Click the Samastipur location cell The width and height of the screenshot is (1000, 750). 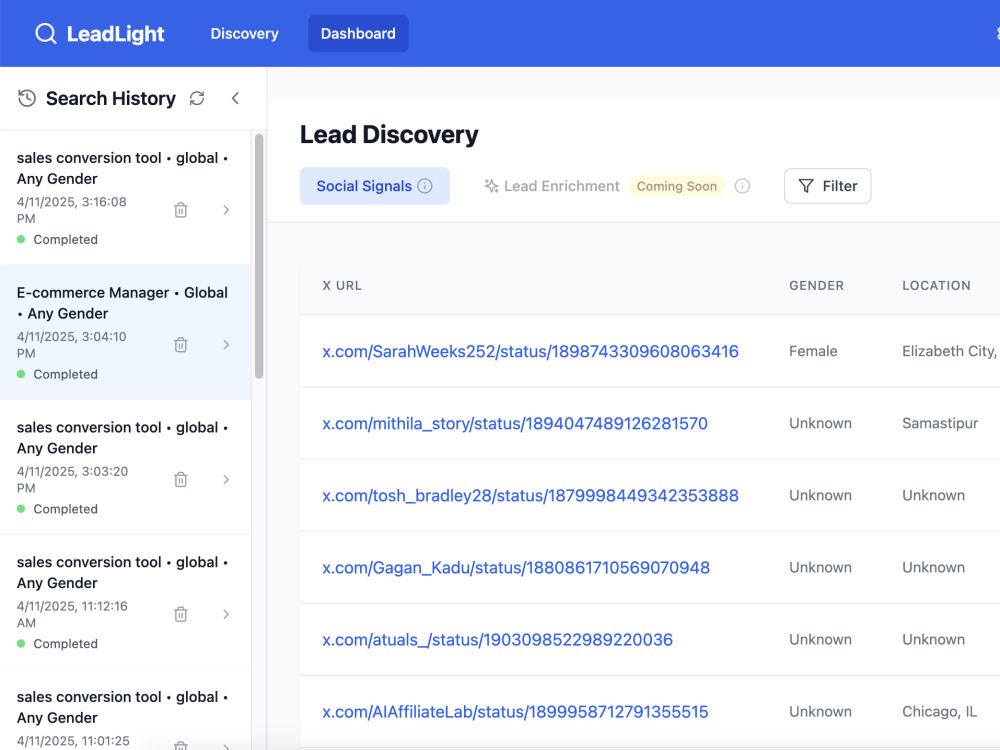pyautogui.click(x=940, y=423)
